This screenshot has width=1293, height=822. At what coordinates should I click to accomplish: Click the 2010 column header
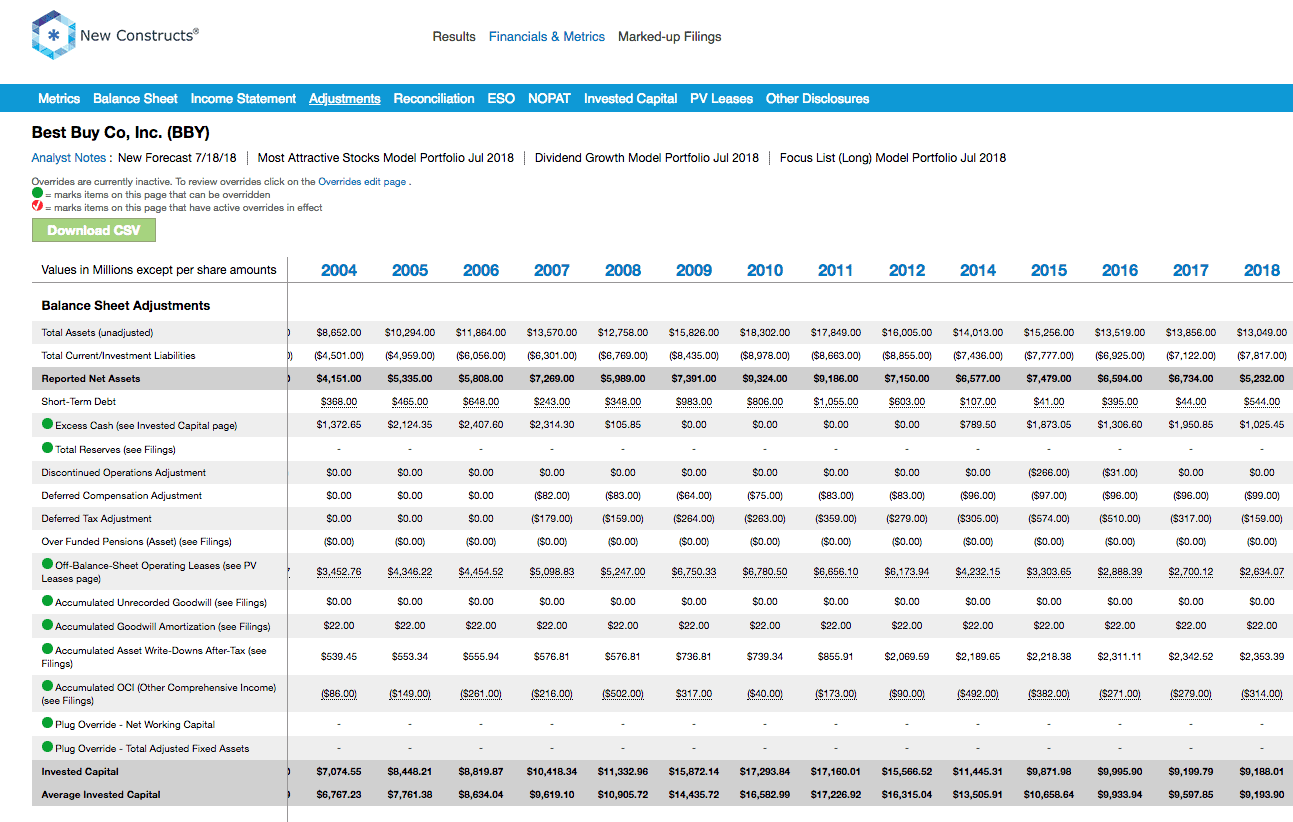[x=765, y=270]
